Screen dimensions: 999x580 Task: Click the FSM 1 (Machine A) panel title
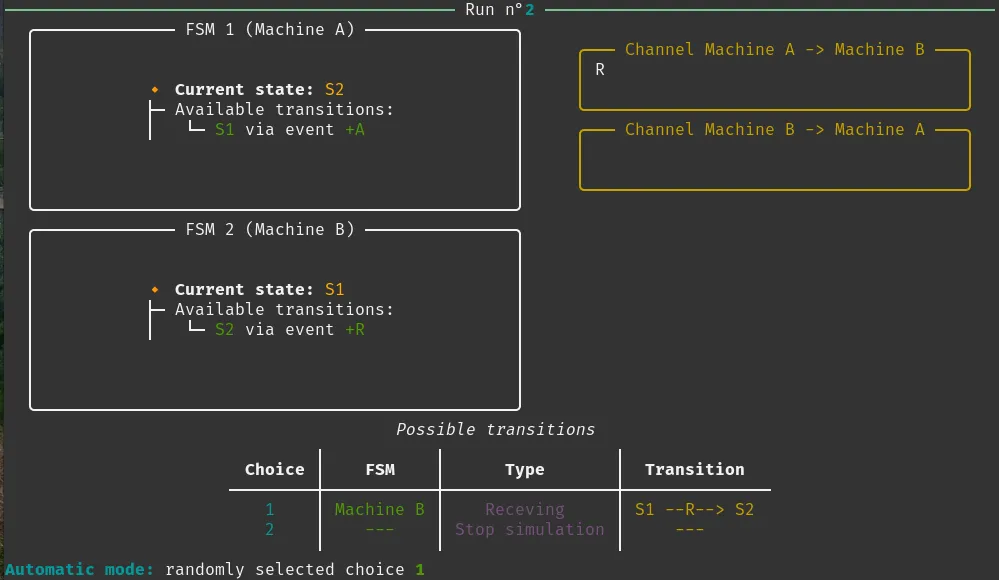[270, 30]
